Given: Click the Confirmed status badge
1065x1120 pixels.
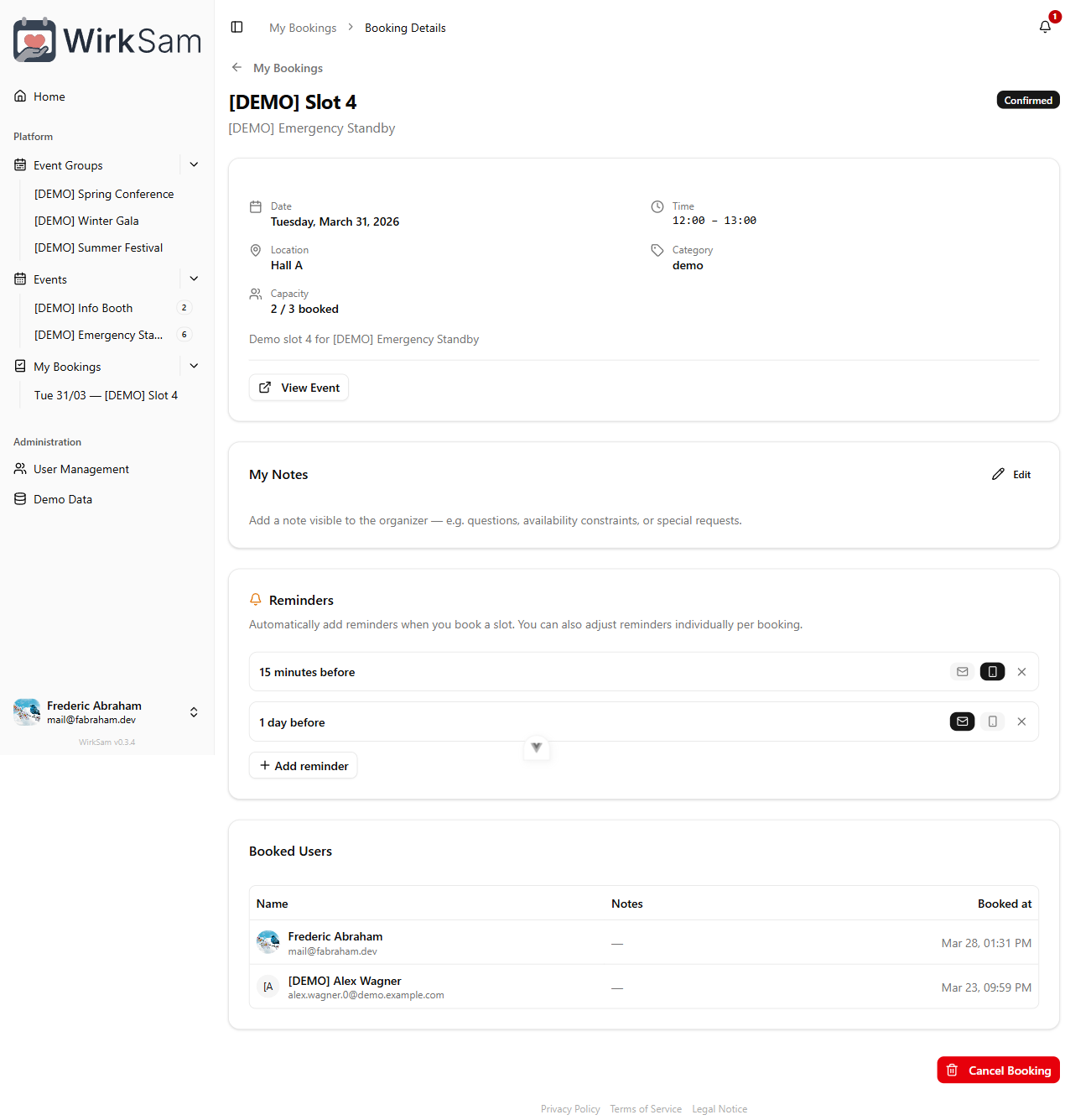Looking at the screenshot, I should [1028, 100].
